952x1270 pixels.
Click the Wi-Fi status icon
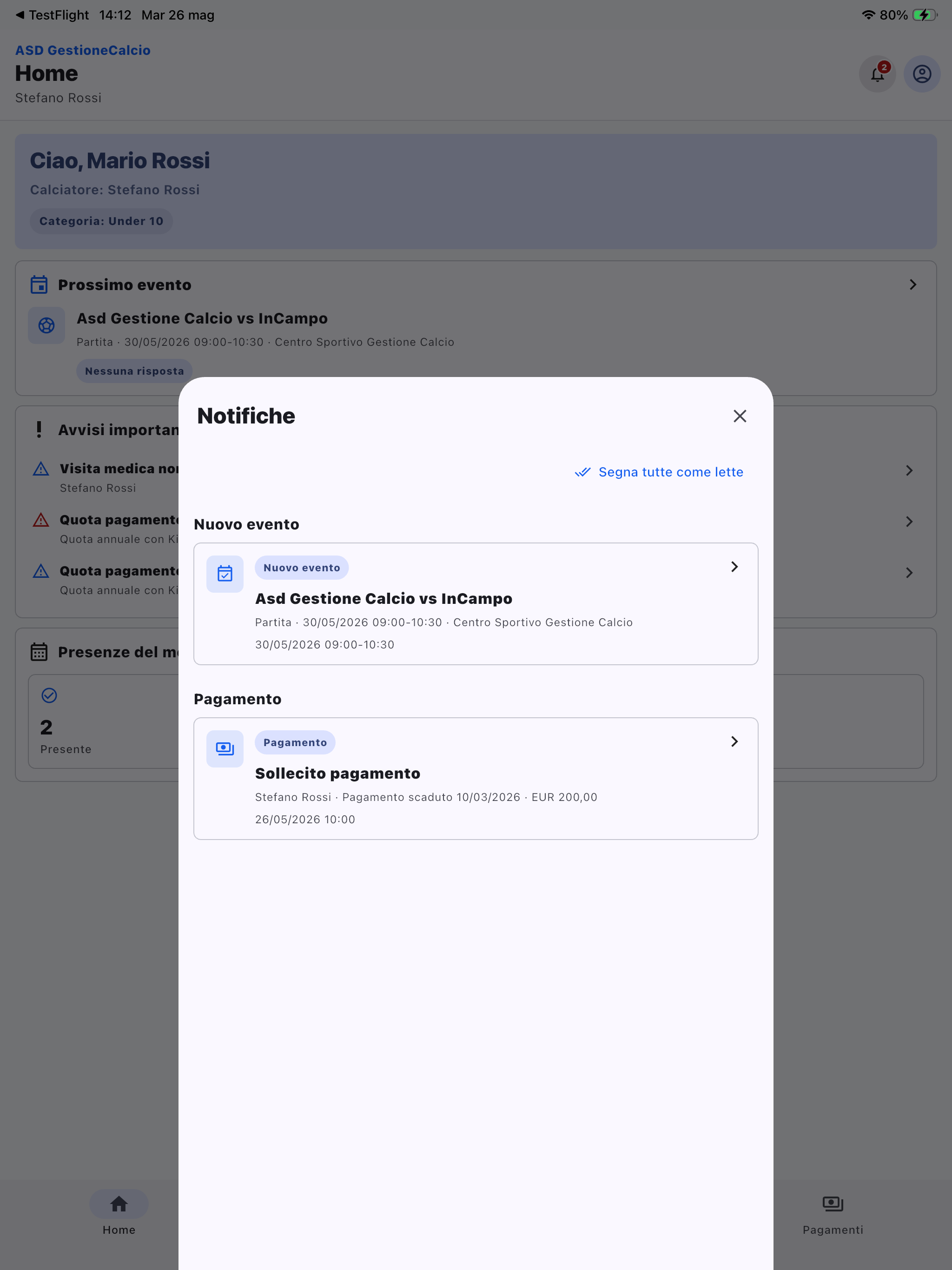[x=868, y=15]
